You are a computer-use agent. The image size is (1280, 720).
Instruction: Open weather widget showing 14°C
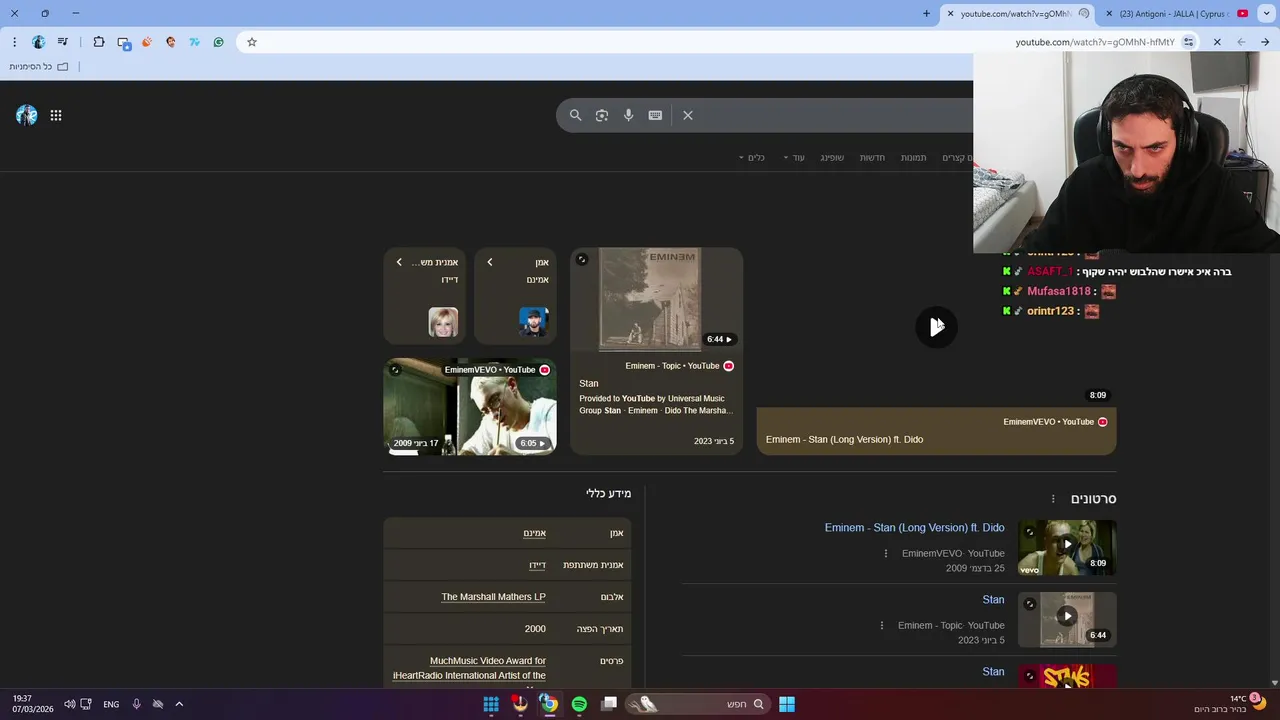pyautogui.click(x=1232, y=704)
